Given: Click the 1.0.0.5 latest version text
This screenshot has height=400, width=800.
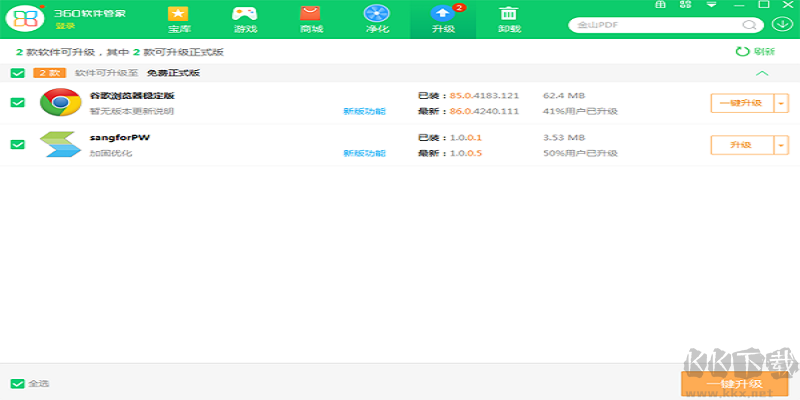Looking at the screenshot, I should tap(466, 153).
